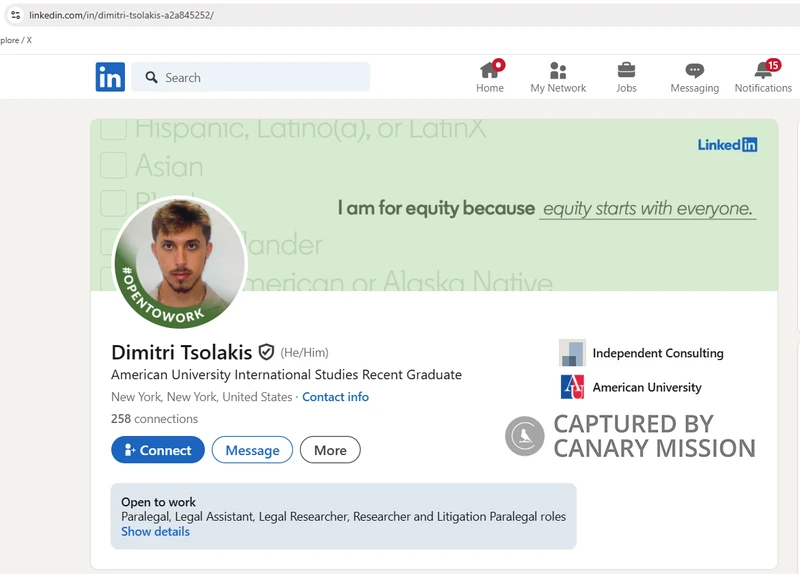This screenshot has height=574, width=800.
Task: Open American University education link
Action: tap(647, 387)
